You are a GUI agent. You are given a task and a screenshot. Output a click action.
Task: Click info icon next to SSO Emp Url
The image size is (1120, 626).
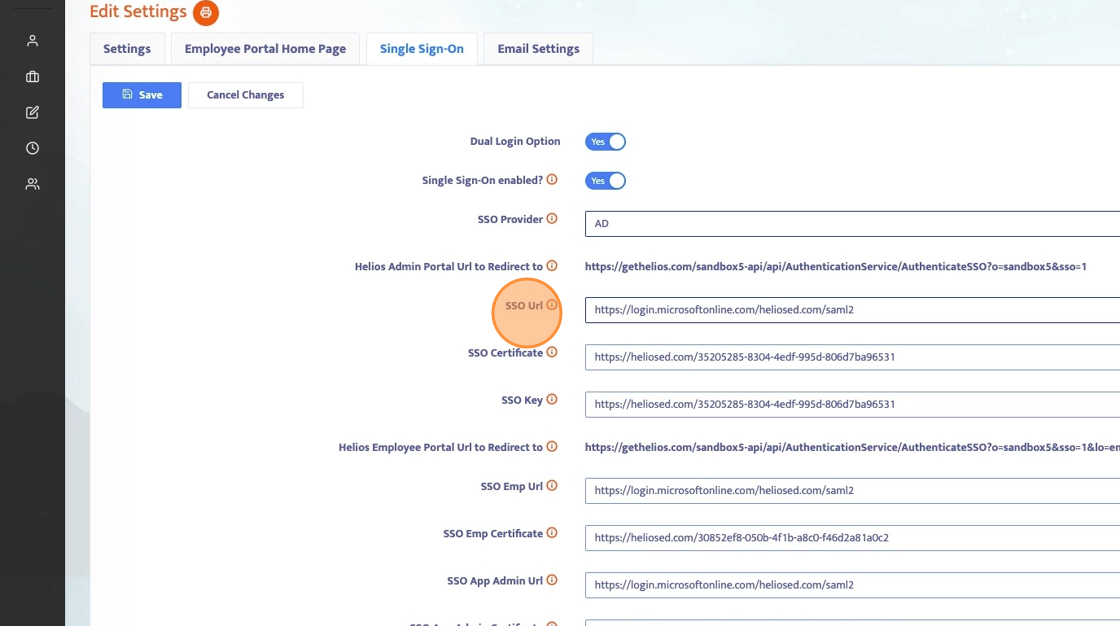(x=552, y=486)
